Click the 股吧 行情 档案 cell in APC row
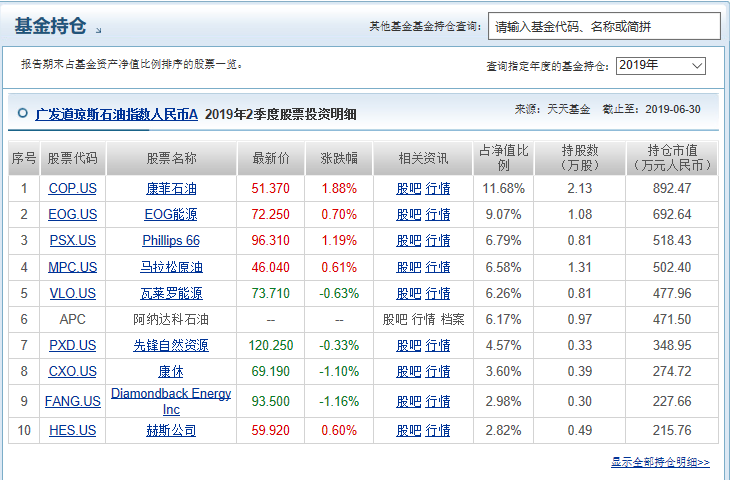Screen dimensions: 732x480 coord(423,319)
